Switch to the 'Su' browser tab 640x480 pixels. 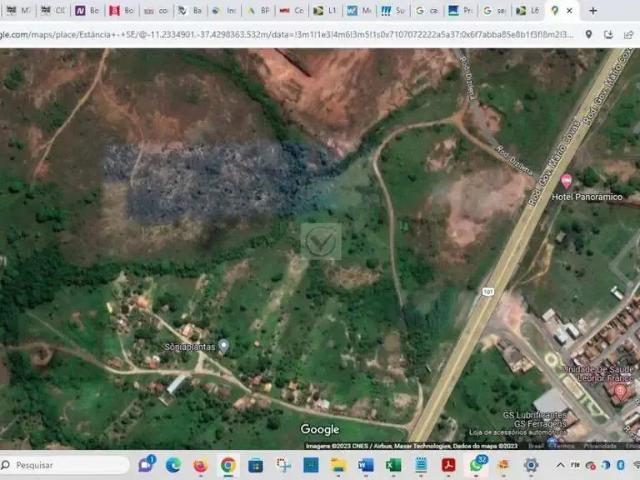click(393, 11)
